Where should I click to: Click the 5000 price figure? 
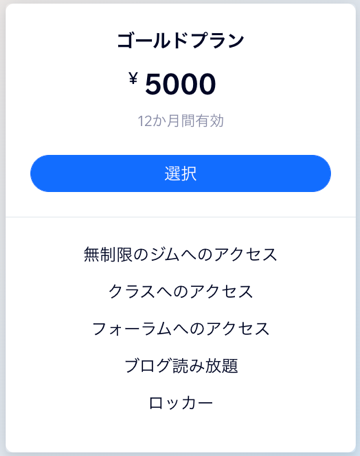[180, 84]
